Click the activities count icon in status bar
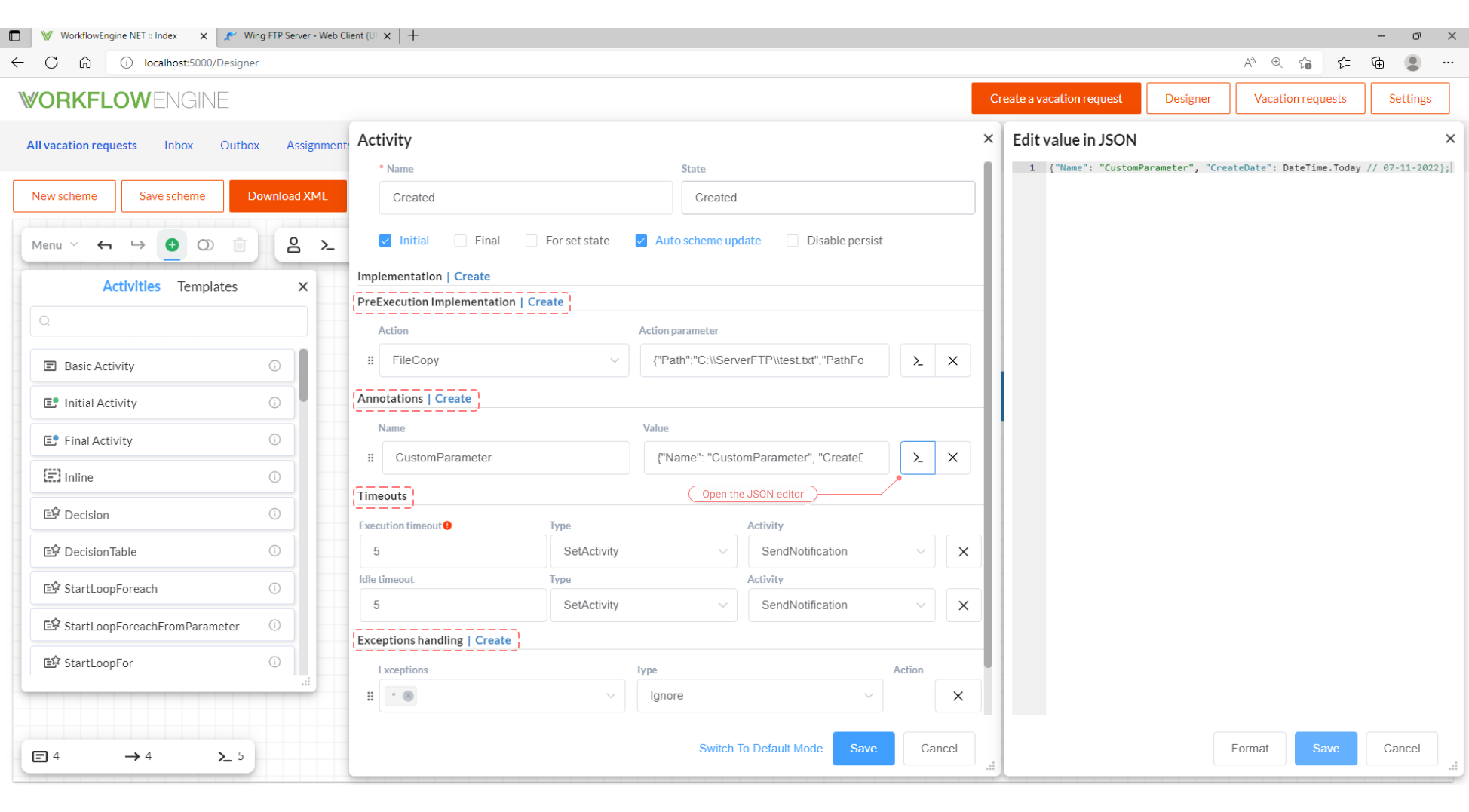 click(40, 756)
